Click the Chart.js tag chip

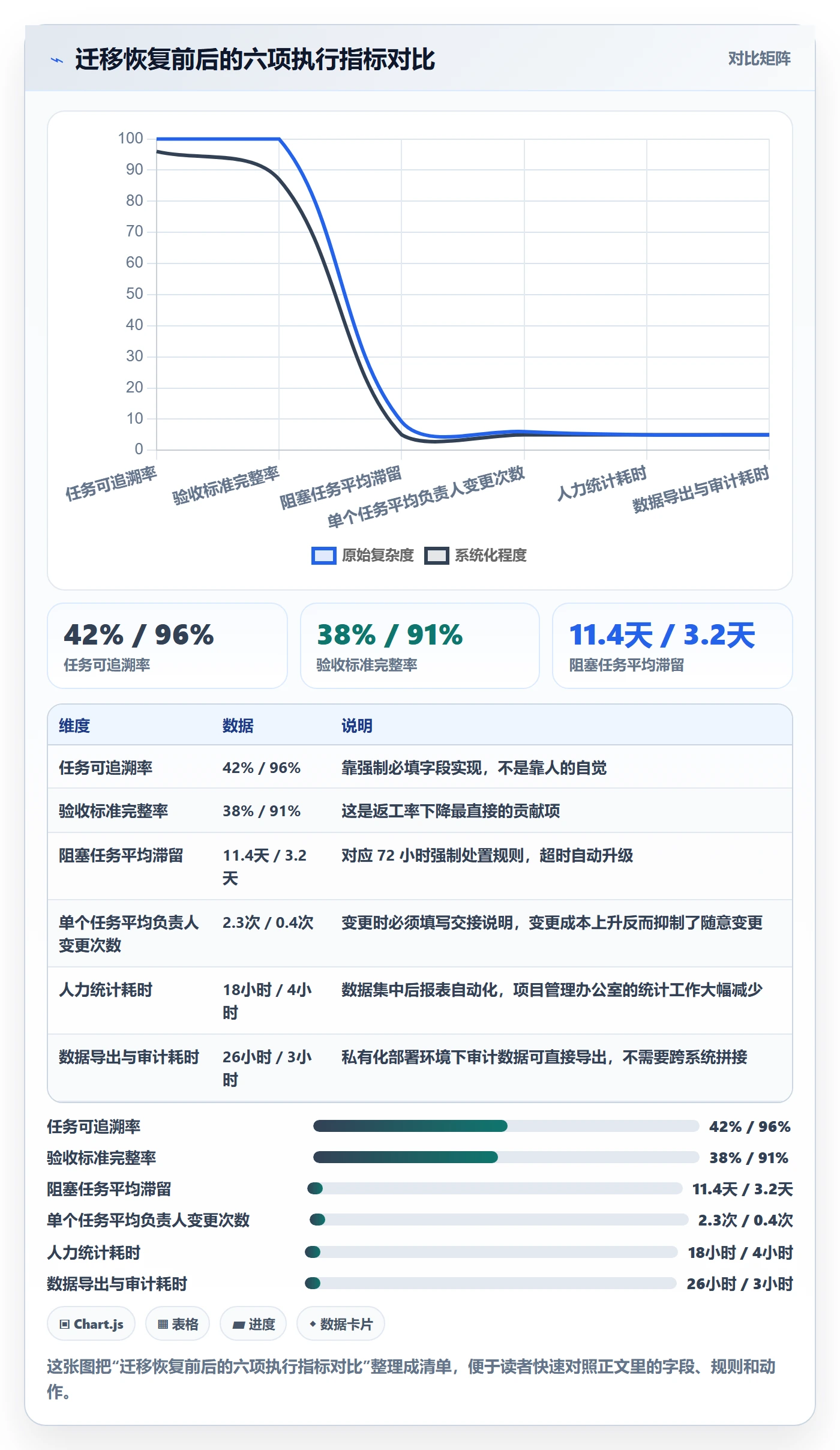click(x=91, y=1323)
